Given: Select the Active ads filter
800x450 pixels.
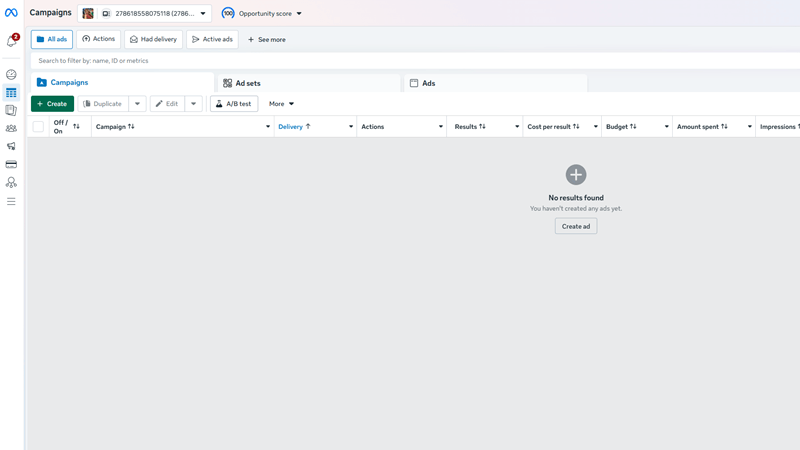Looking at the screenshot, I should coord(212,39).
